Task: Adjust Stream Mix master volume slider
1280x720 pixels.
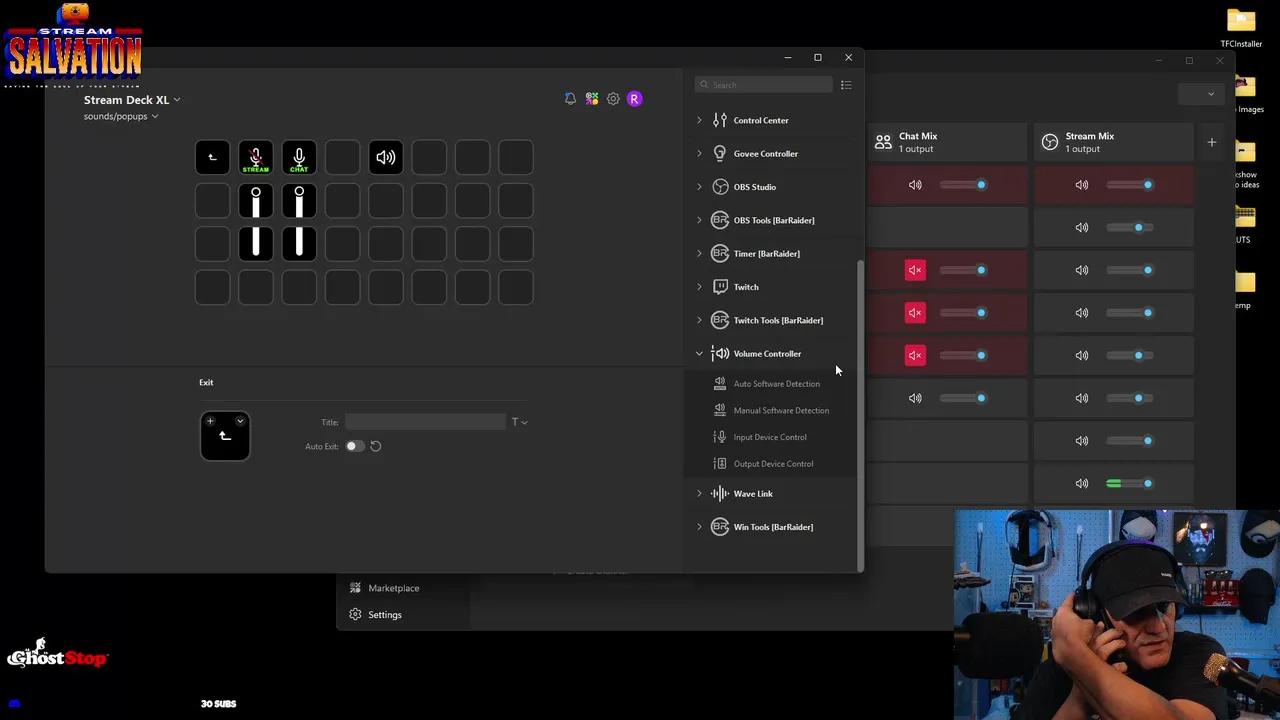Action: [x=1129, y=185]
